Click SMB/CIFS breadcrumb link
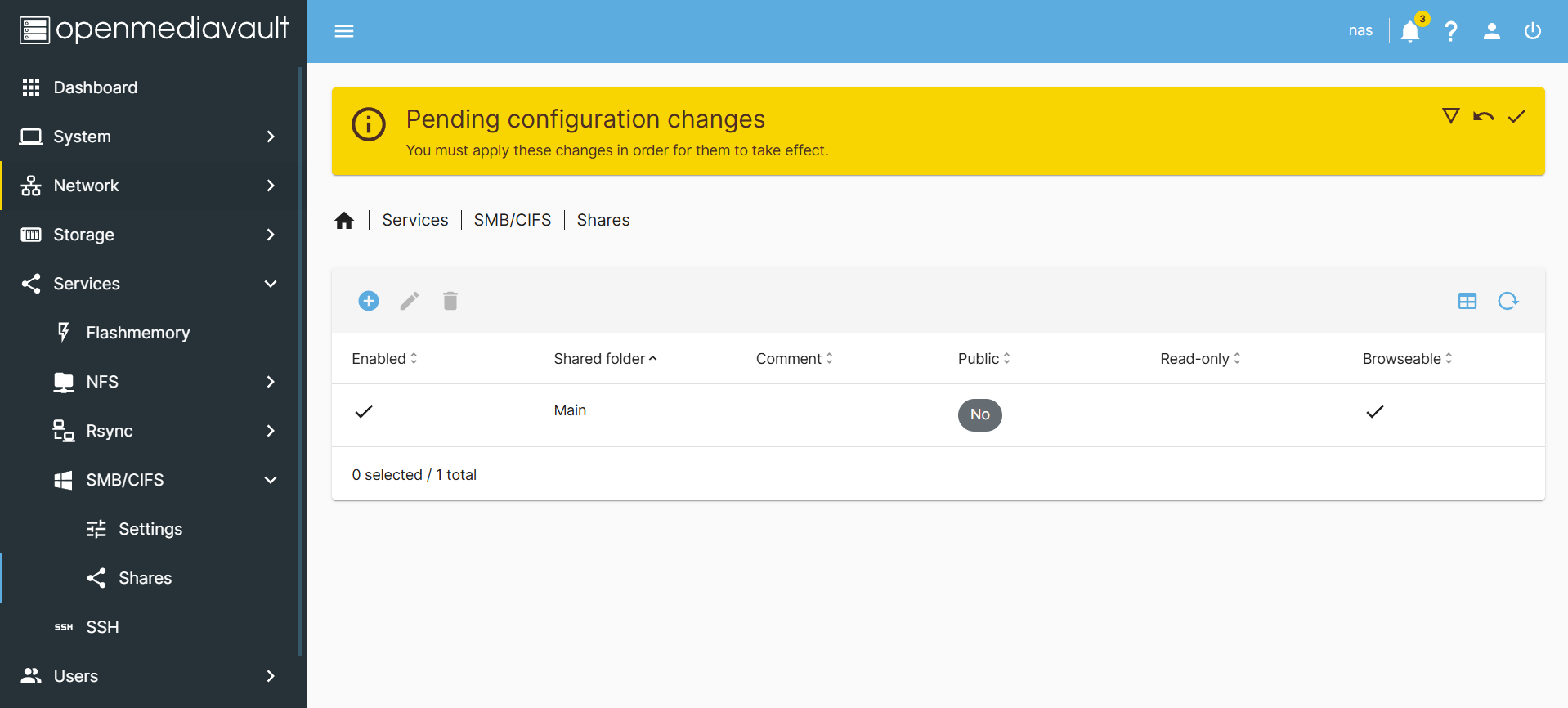The image size is (1568, 708). pyautogui.click(x=513, y=220)
